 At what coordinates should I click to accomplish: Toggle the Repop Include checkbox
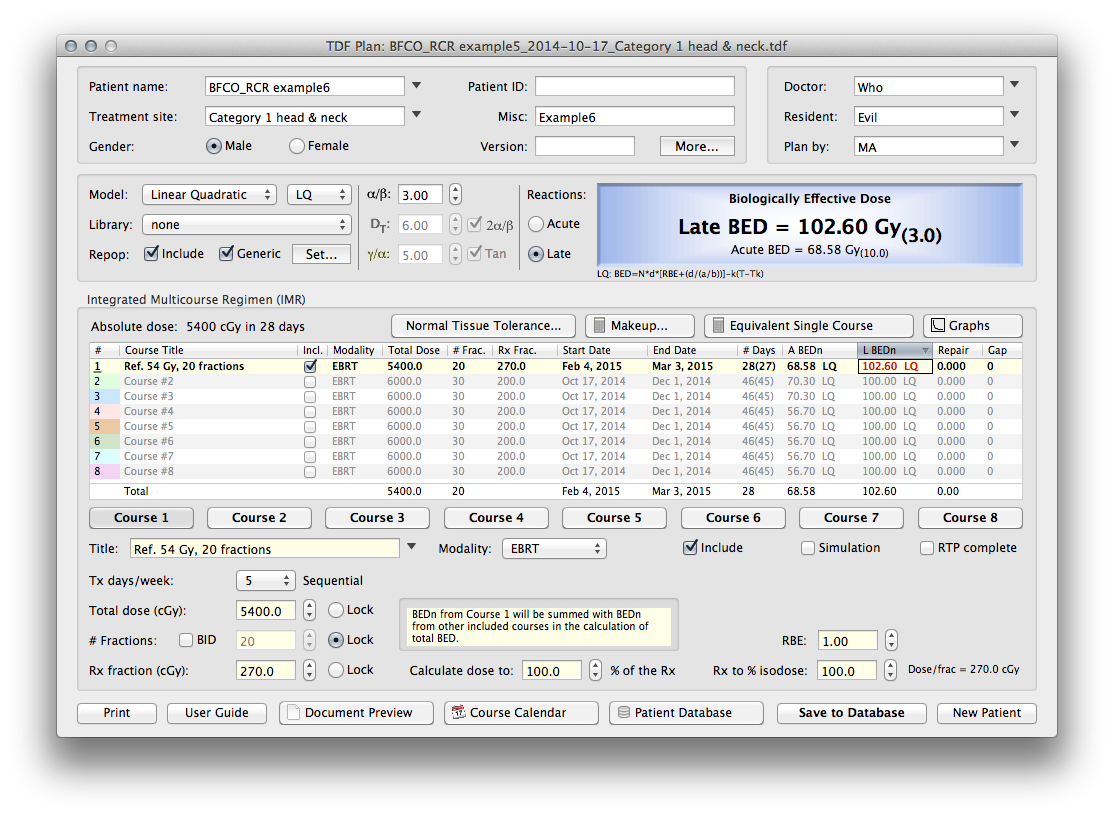152,254
